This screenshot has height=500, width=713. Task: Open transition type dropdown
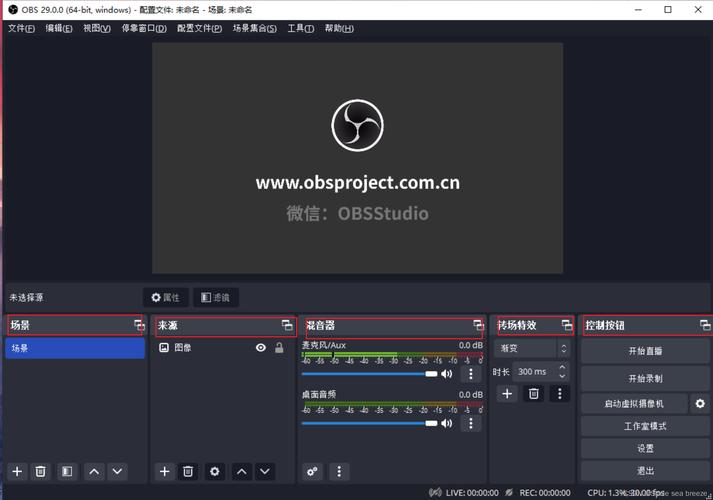(x=532, y=349)
